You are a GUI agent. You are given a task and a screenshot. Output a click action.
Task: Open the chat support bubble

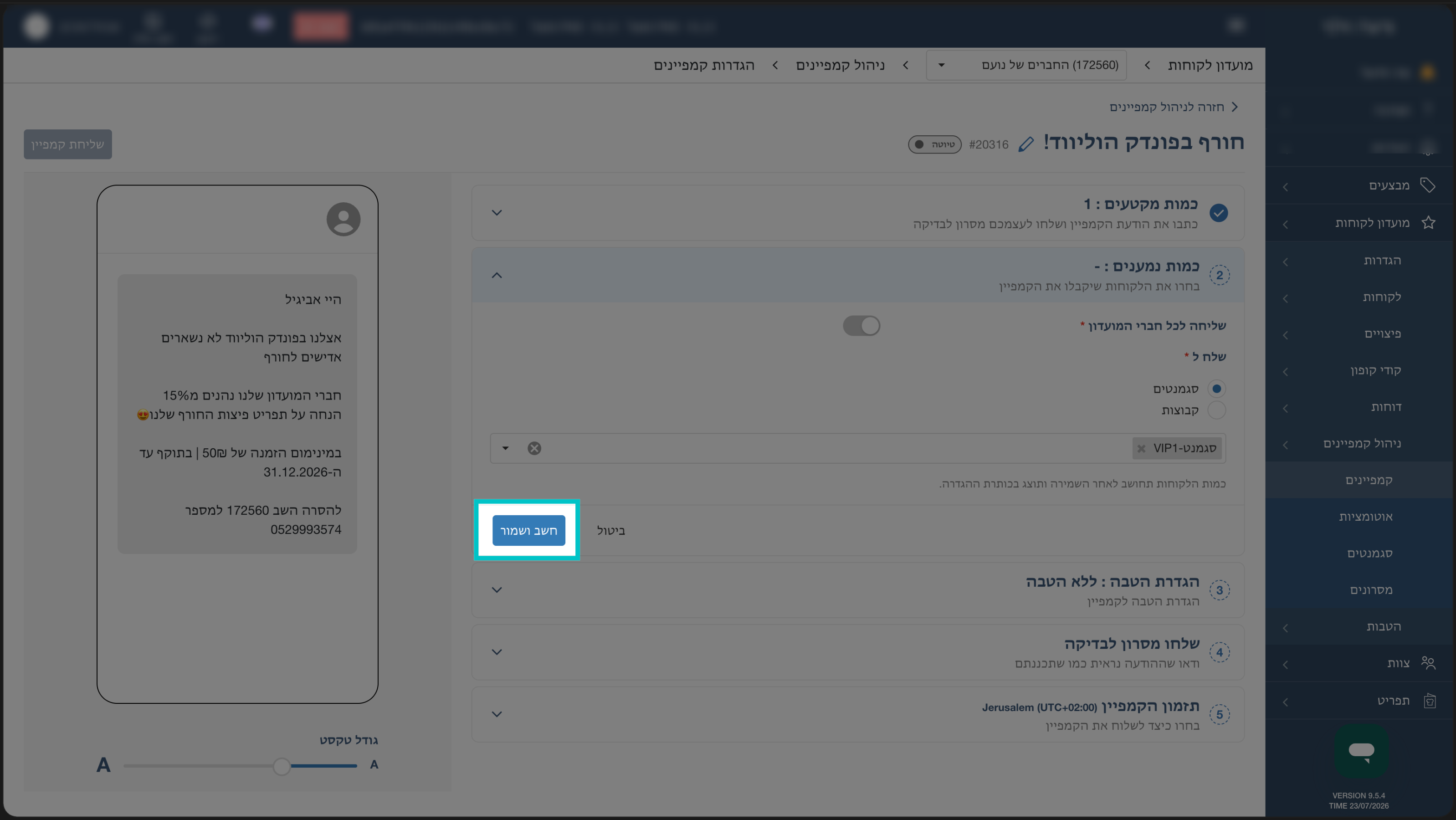1362,751
